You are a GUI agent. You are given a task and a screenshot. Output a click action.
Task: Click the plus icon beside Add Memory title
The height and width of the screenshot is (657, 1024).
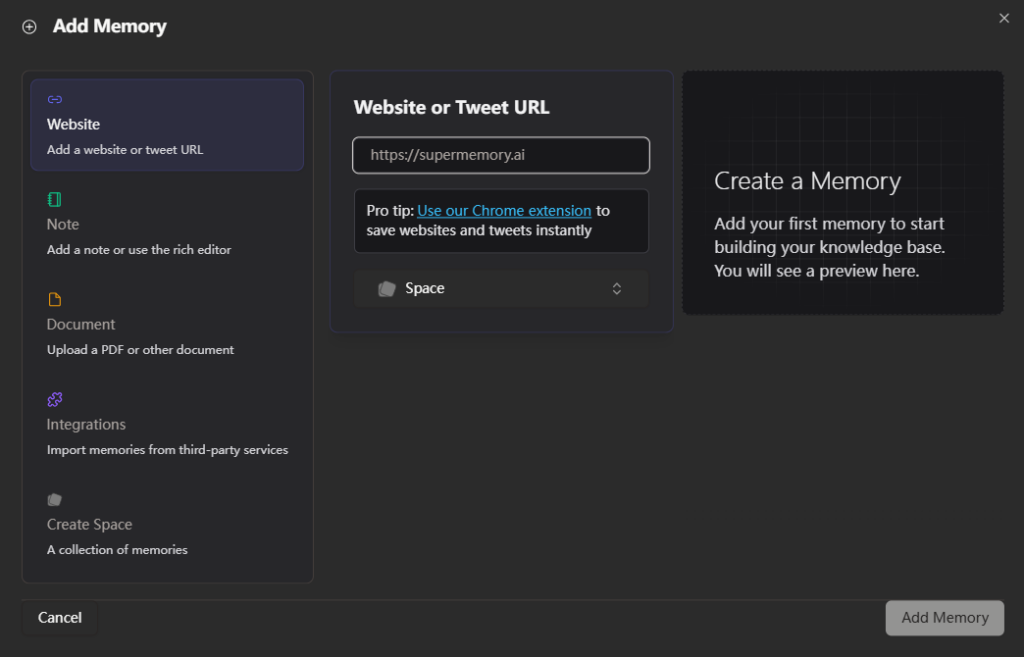tap(29, 27)
